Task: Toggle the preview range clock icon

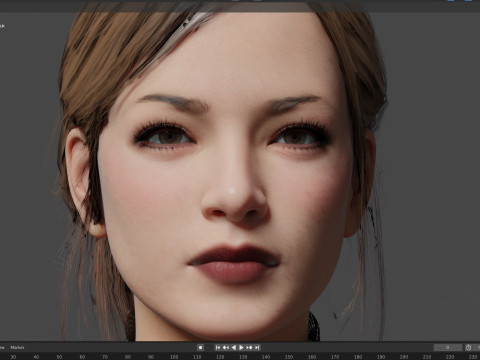Action: [468, 347]
